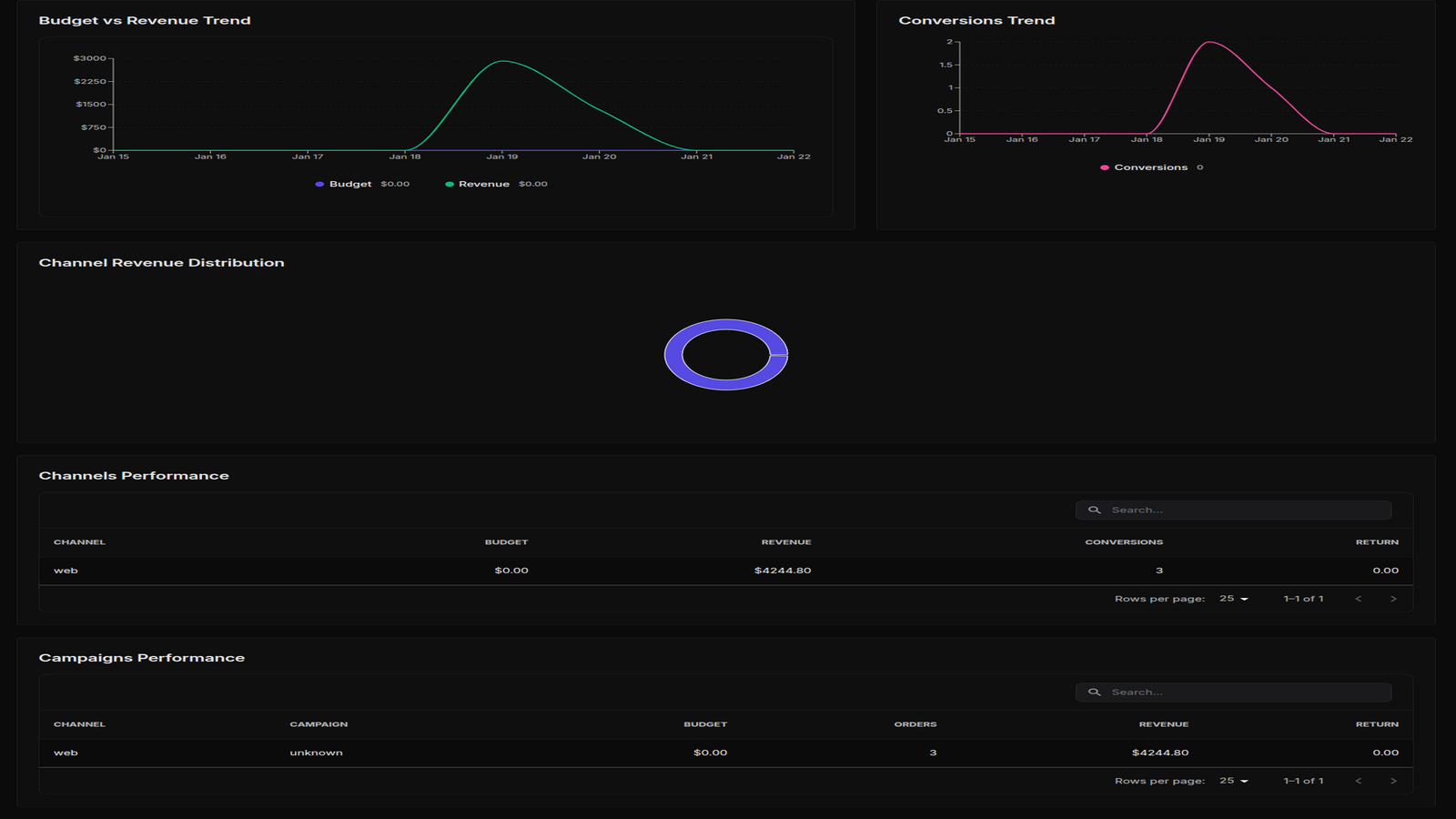The width and height of the screenshot is (1456, 819).
Task: Hide the Budget series via its legend entry
Action: click(349, 184)
